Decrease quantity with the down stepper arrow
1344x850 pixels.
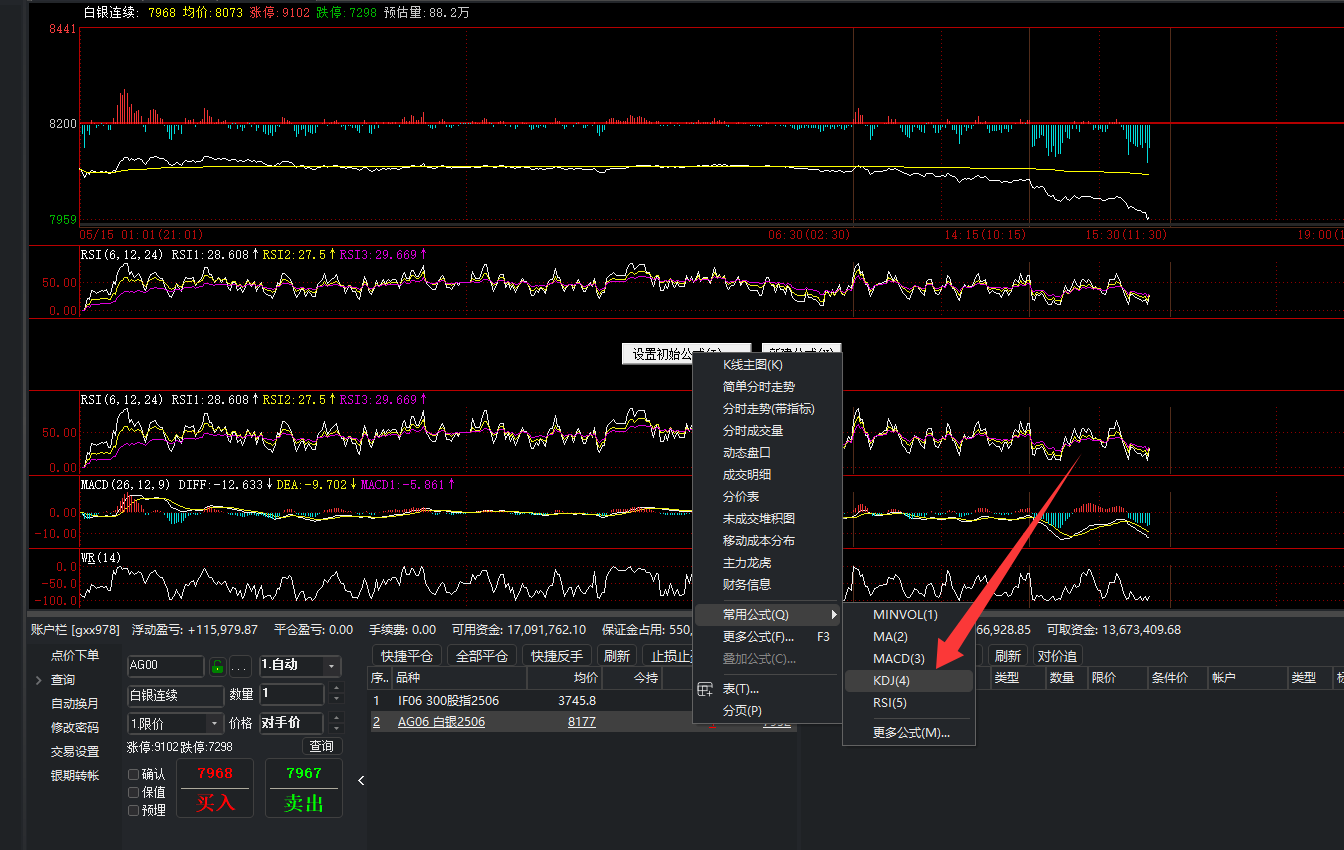coord(335,699)
